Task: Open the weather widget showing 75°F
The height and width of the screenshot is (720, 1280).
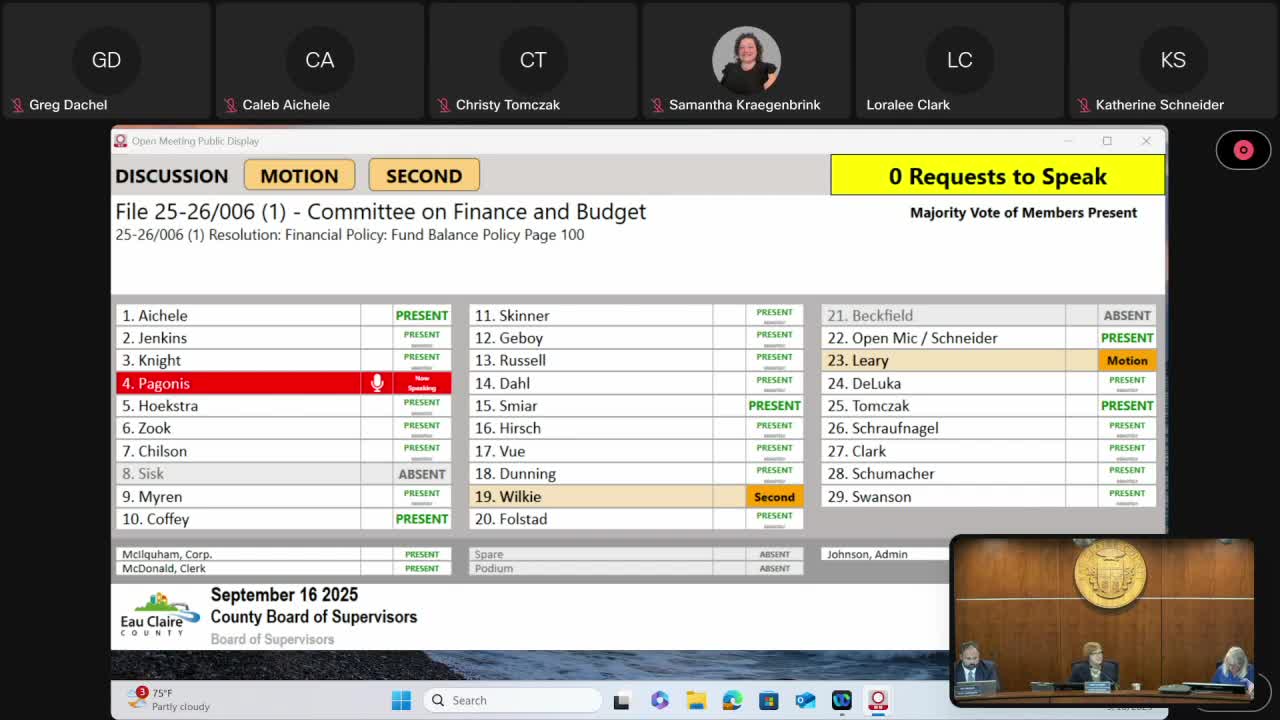Action: pos(168,700)
